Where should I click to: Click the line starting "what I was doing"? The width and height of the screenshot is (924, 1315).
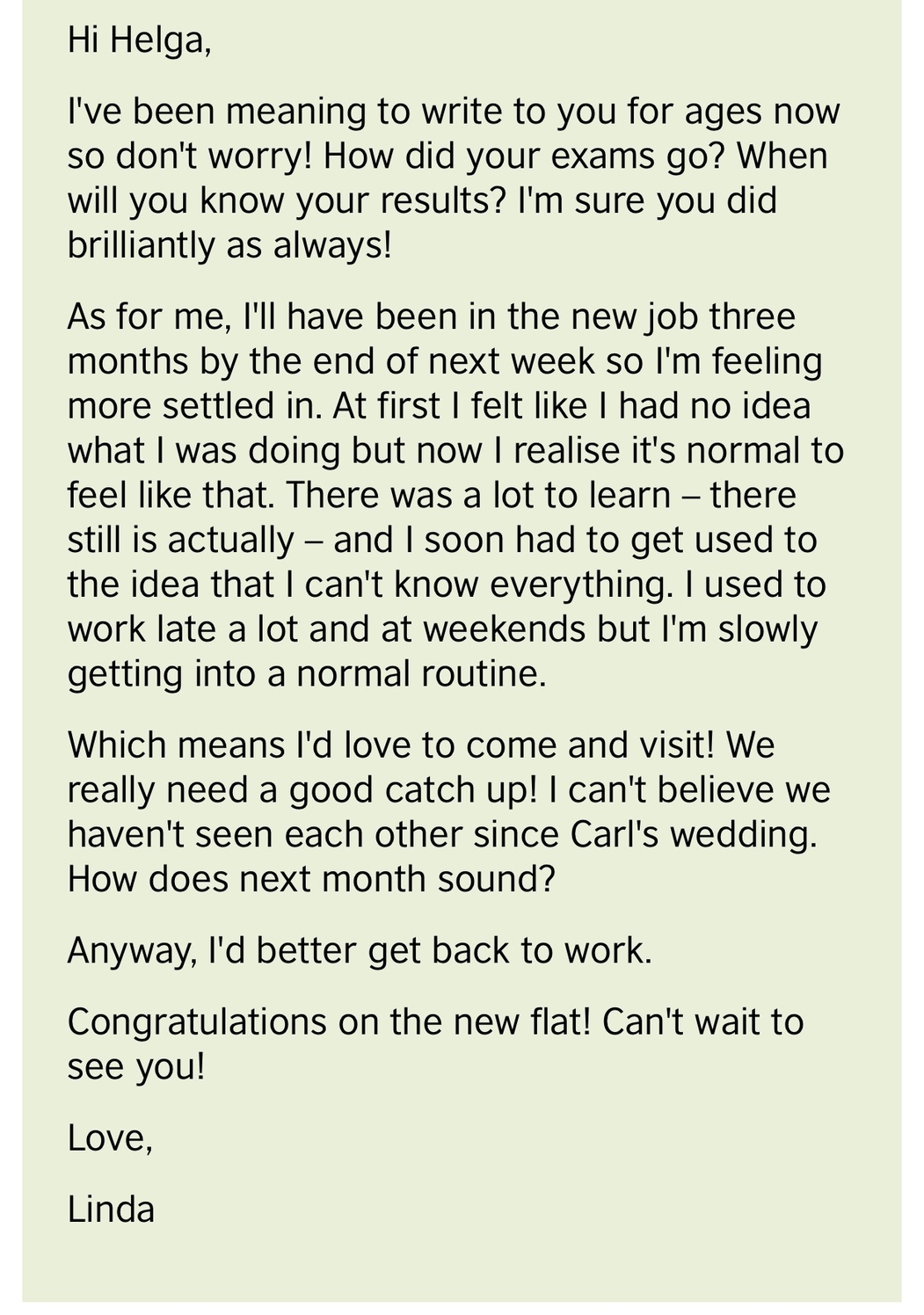pos(455,451)
